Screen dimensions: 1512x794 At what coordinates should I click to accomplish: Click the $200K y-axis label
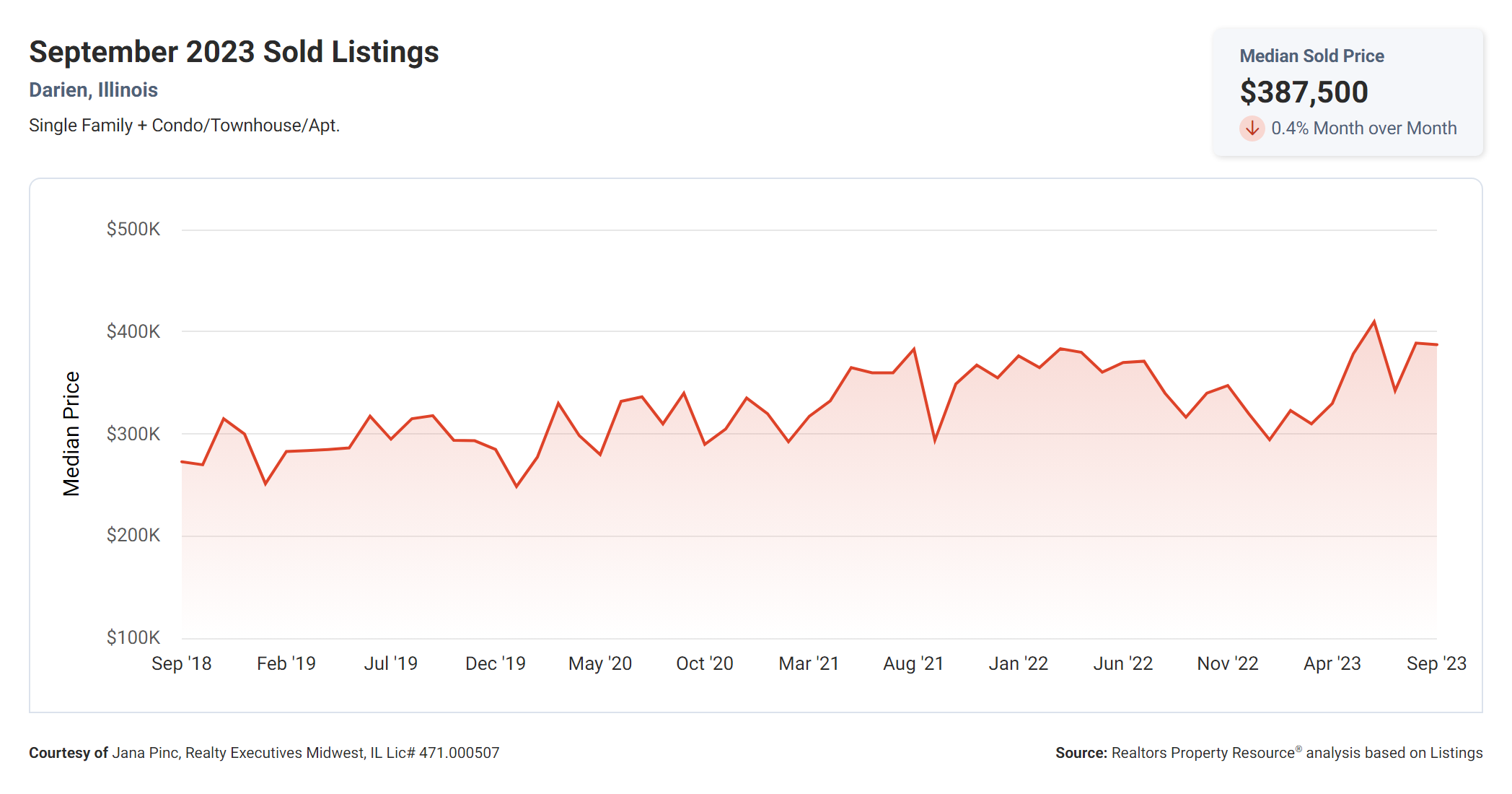(x=133, y=536)
